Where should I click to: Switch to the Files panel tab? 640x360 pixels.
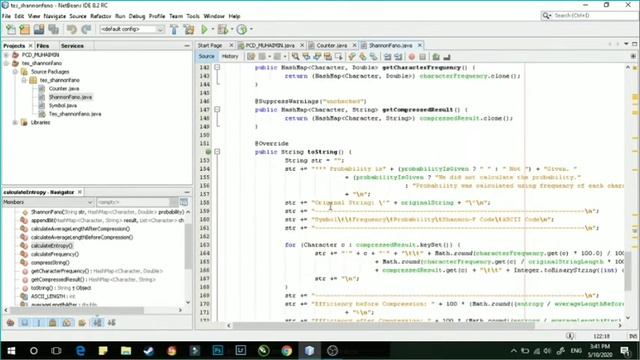tap(43, 46)
